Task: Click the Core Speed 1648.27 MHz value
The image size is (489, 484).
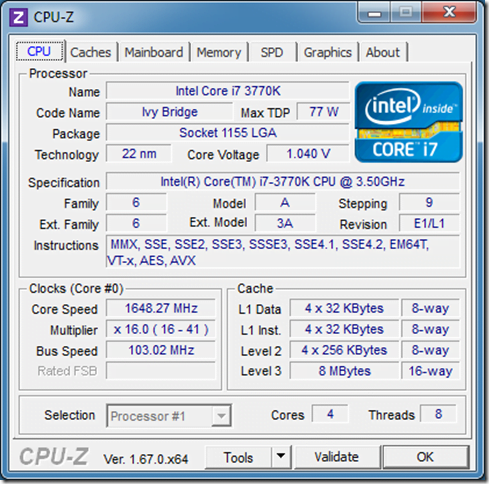Action: (x=161, y=308)
